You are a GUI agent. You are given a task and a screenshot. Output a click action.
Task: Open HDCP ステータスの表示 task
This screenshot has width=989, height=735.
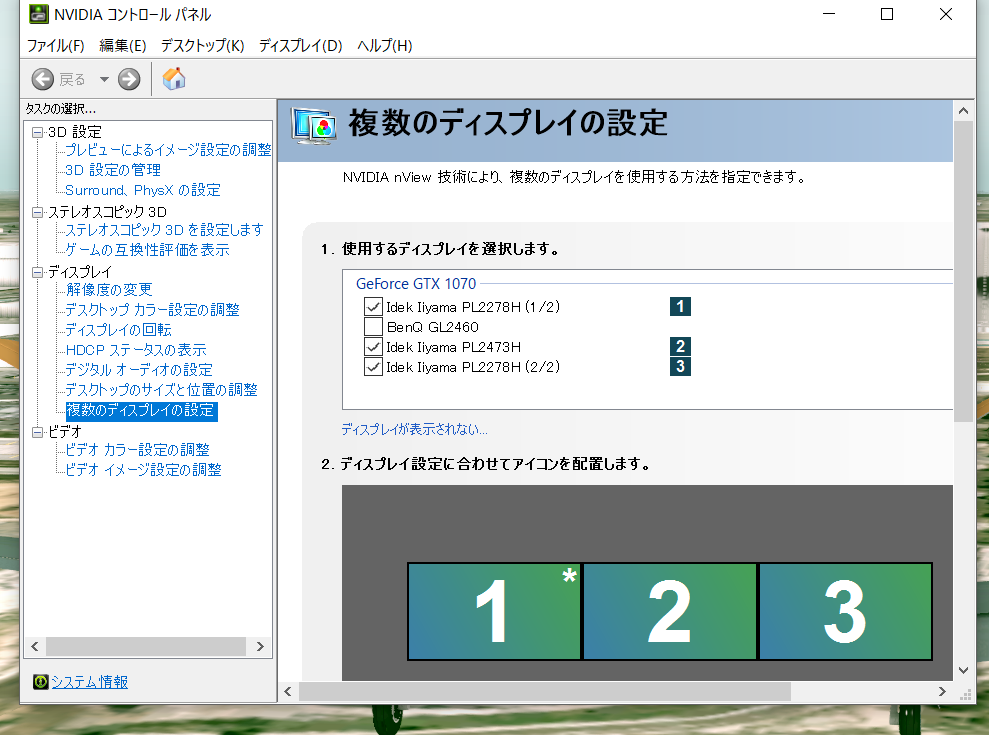(136, 350)
